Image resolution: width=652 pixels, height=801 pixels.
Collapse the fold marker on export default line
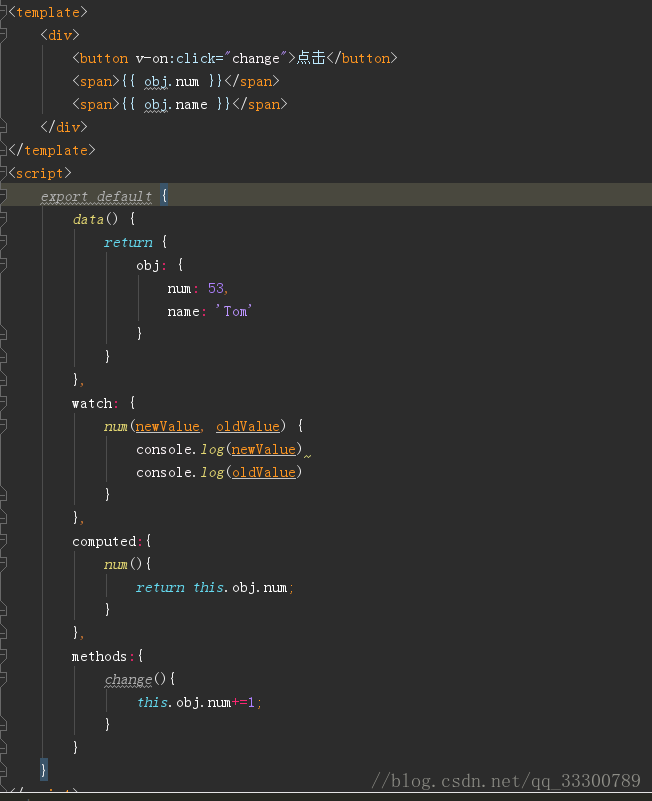(x=3, y=195)
